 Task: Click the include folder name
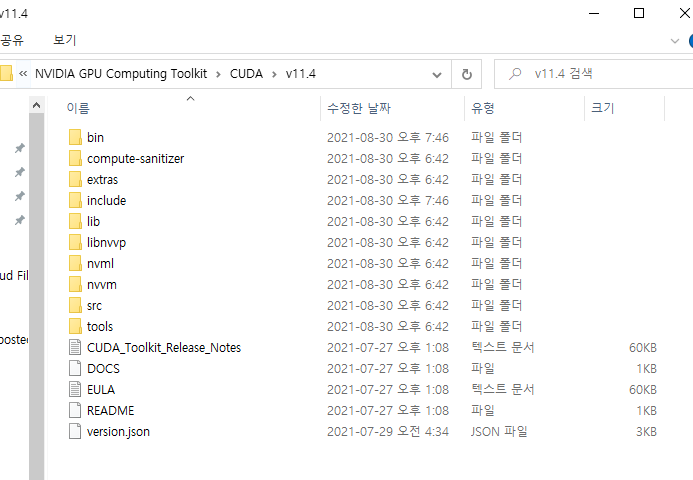pos(107,201)
